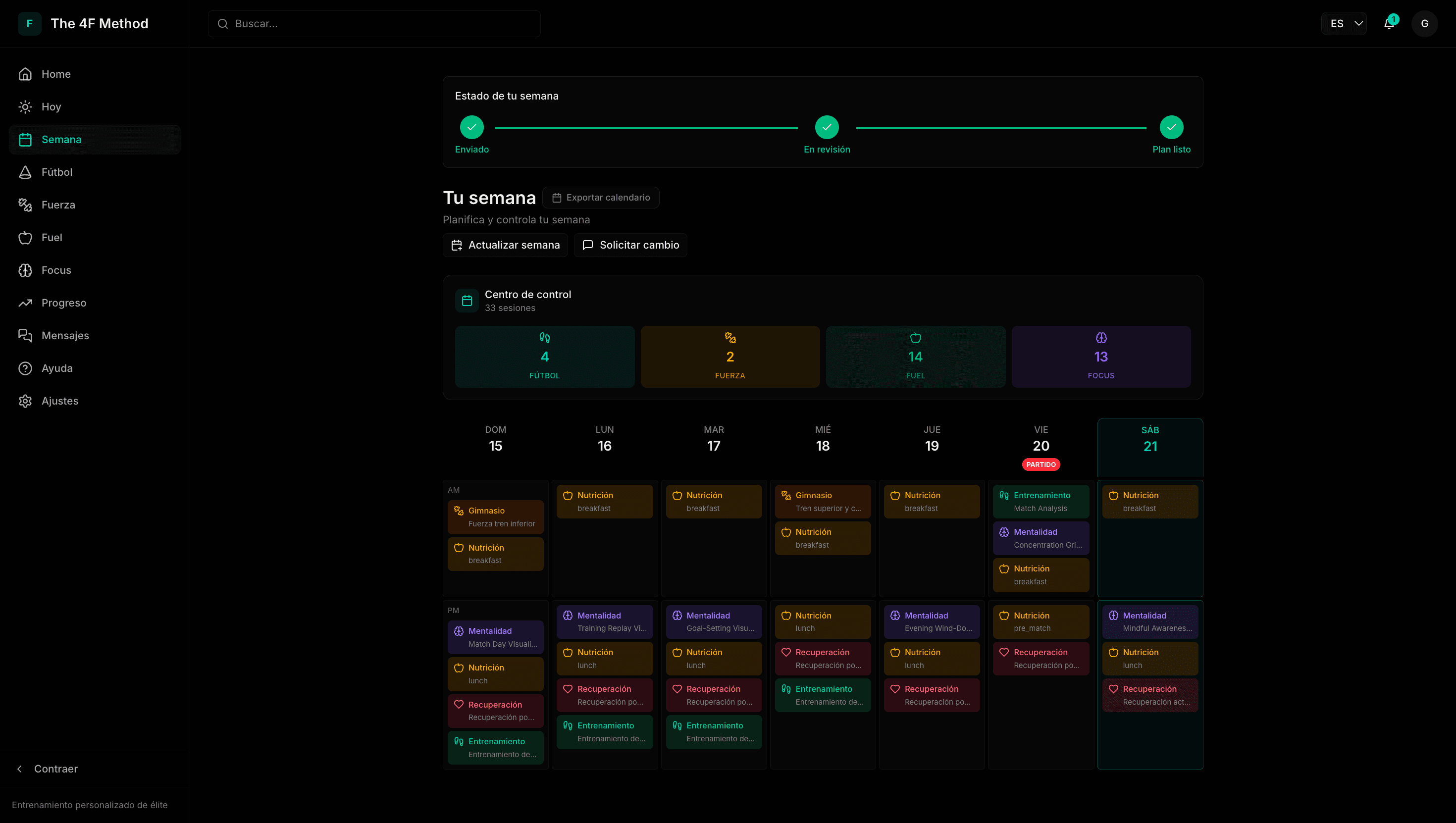Image resolution: width=1456 pixels, height=823 pixels.
Task: Click the Fuel apple sidebar icon
Action: click(25, 237)
